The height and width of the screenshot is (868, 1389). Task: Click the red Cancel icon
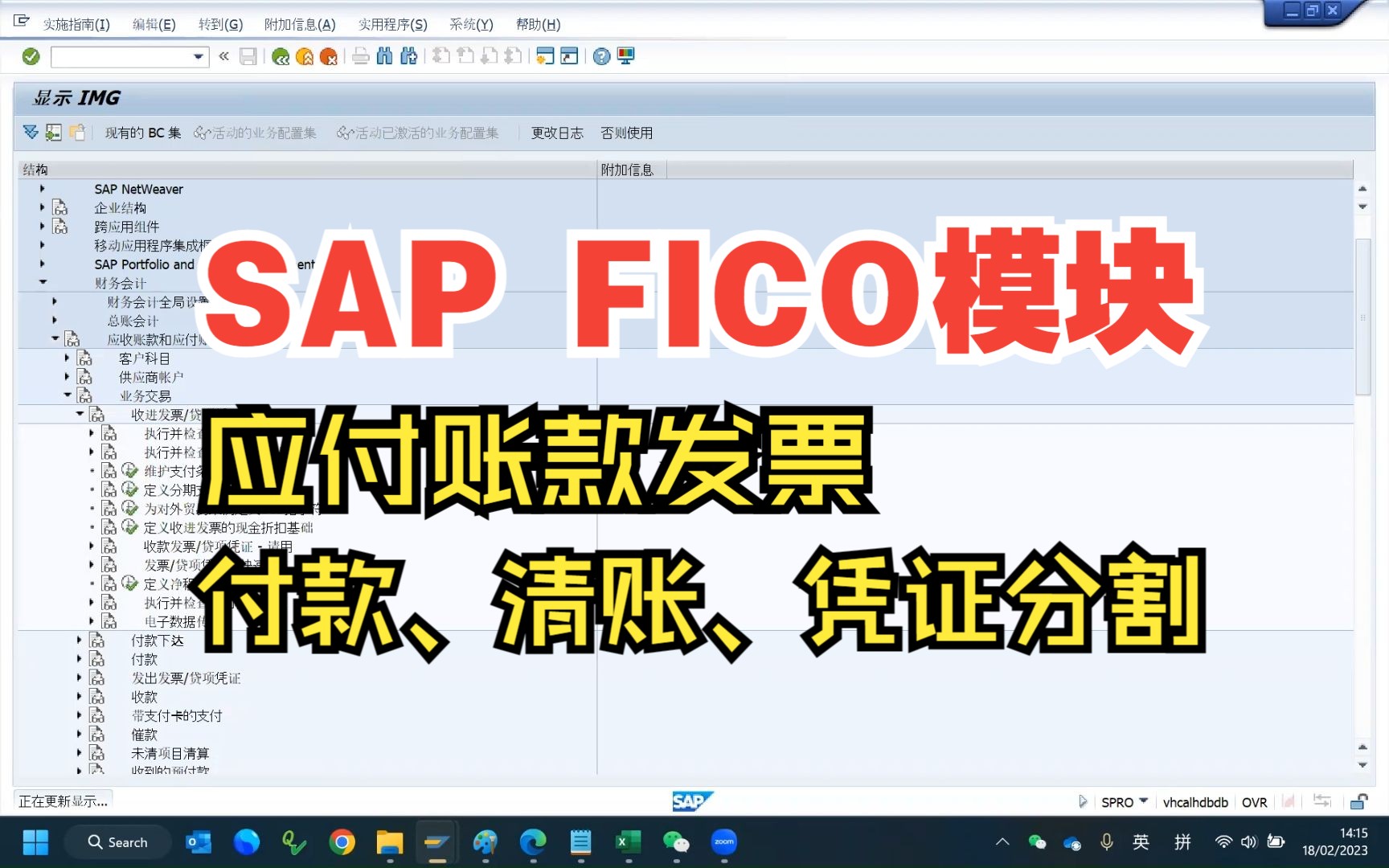pos(329,56)
